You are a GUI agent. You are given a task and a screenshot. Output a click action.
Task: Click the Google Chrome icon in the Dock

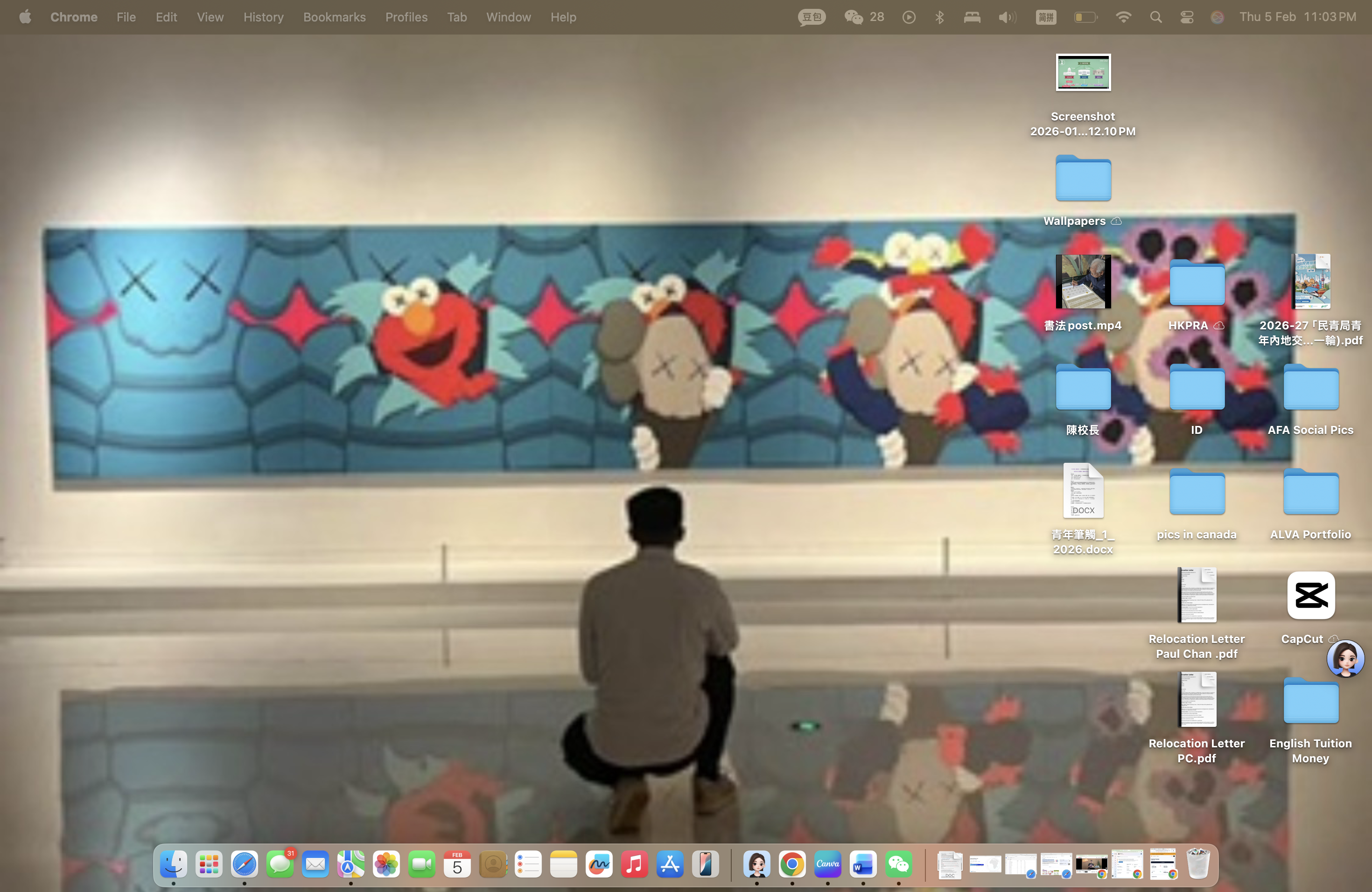pos(792,864)
